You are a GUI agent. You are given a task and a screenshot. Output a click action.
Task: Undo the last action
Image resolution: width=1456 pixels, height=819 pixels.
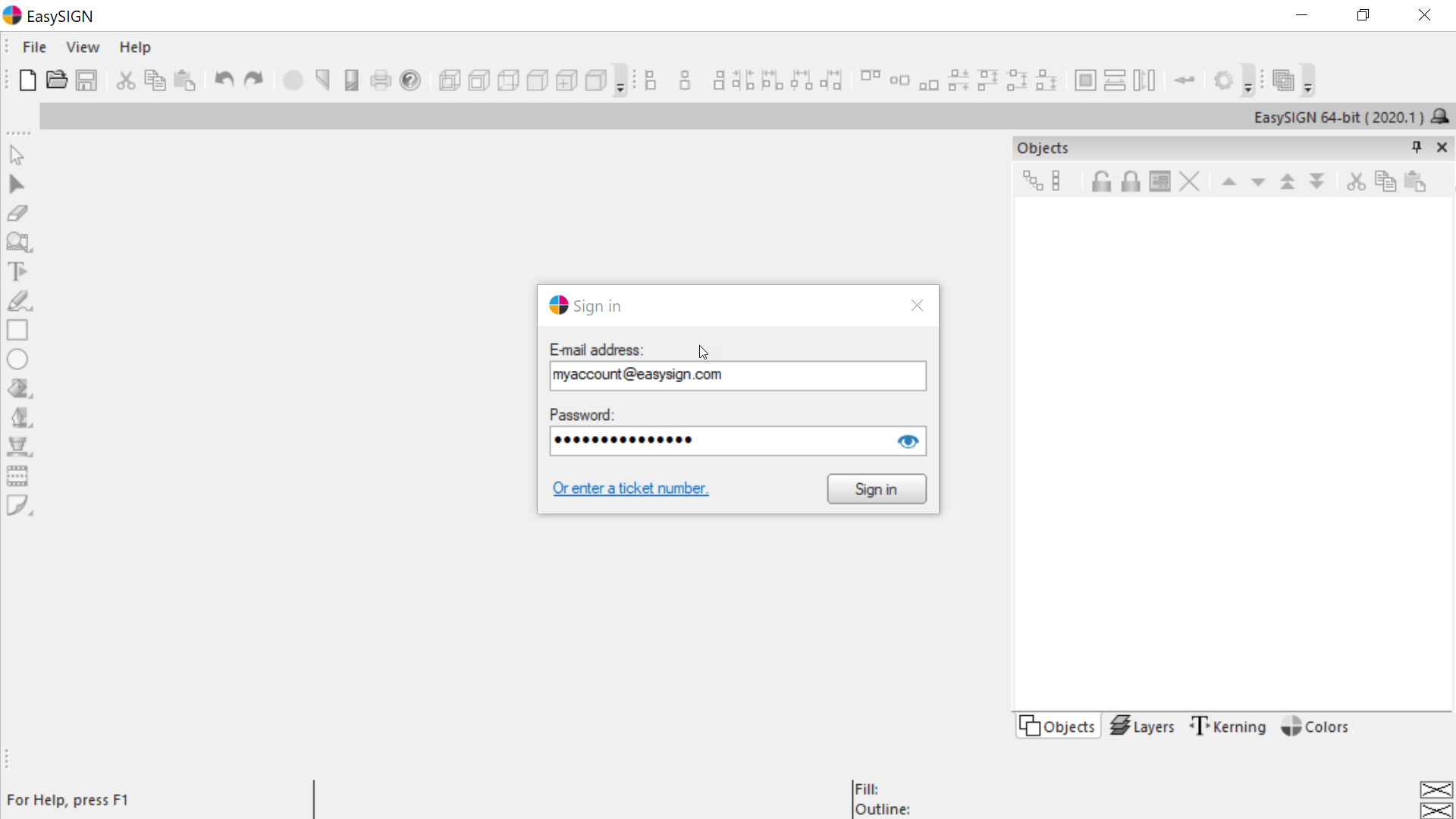[x=224, y=80]
